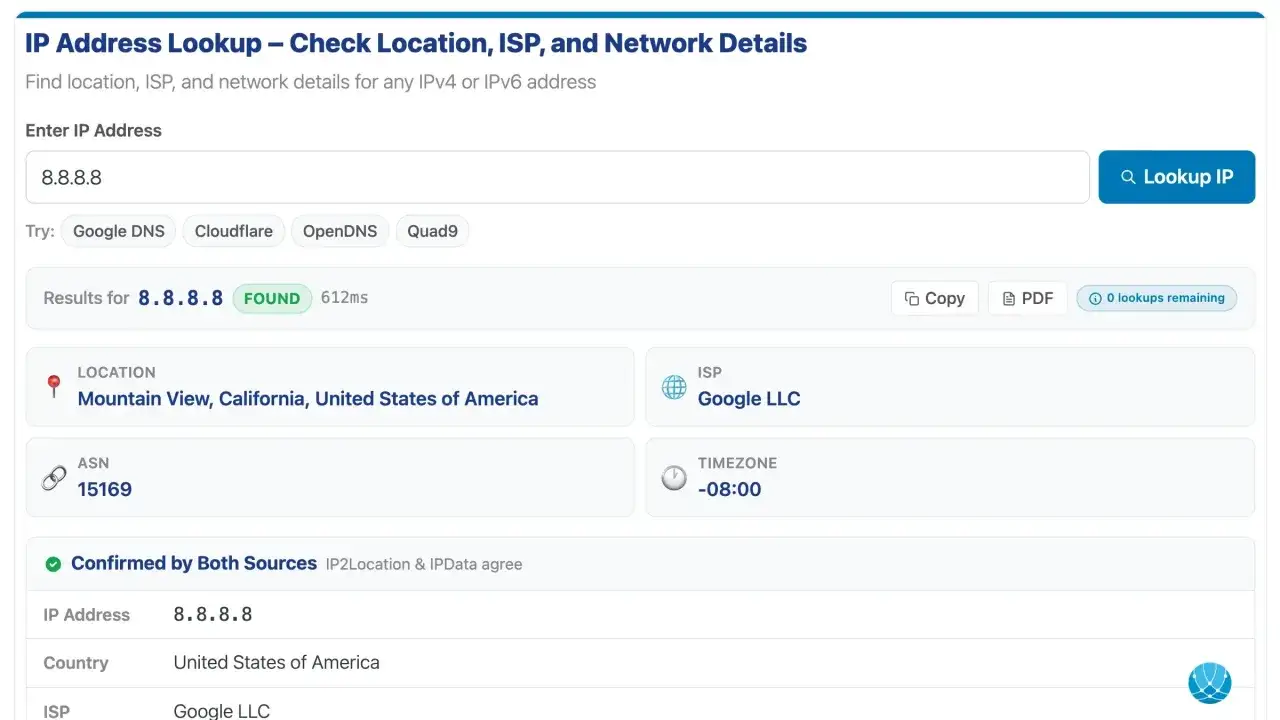
Task: Select the Google DNS suggestion chip
Action: pyautogui.click(x=118, y=231)
